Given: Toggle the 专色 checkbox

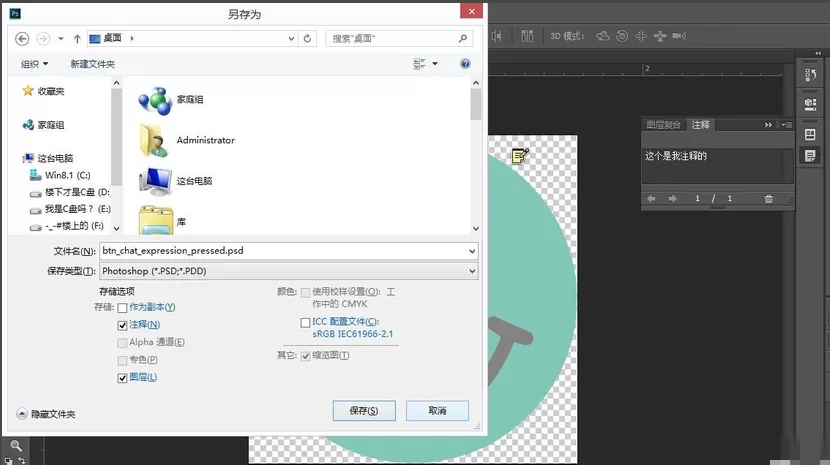Looking at the screenshot, I should pyautogui.click(x=122, y=361).
